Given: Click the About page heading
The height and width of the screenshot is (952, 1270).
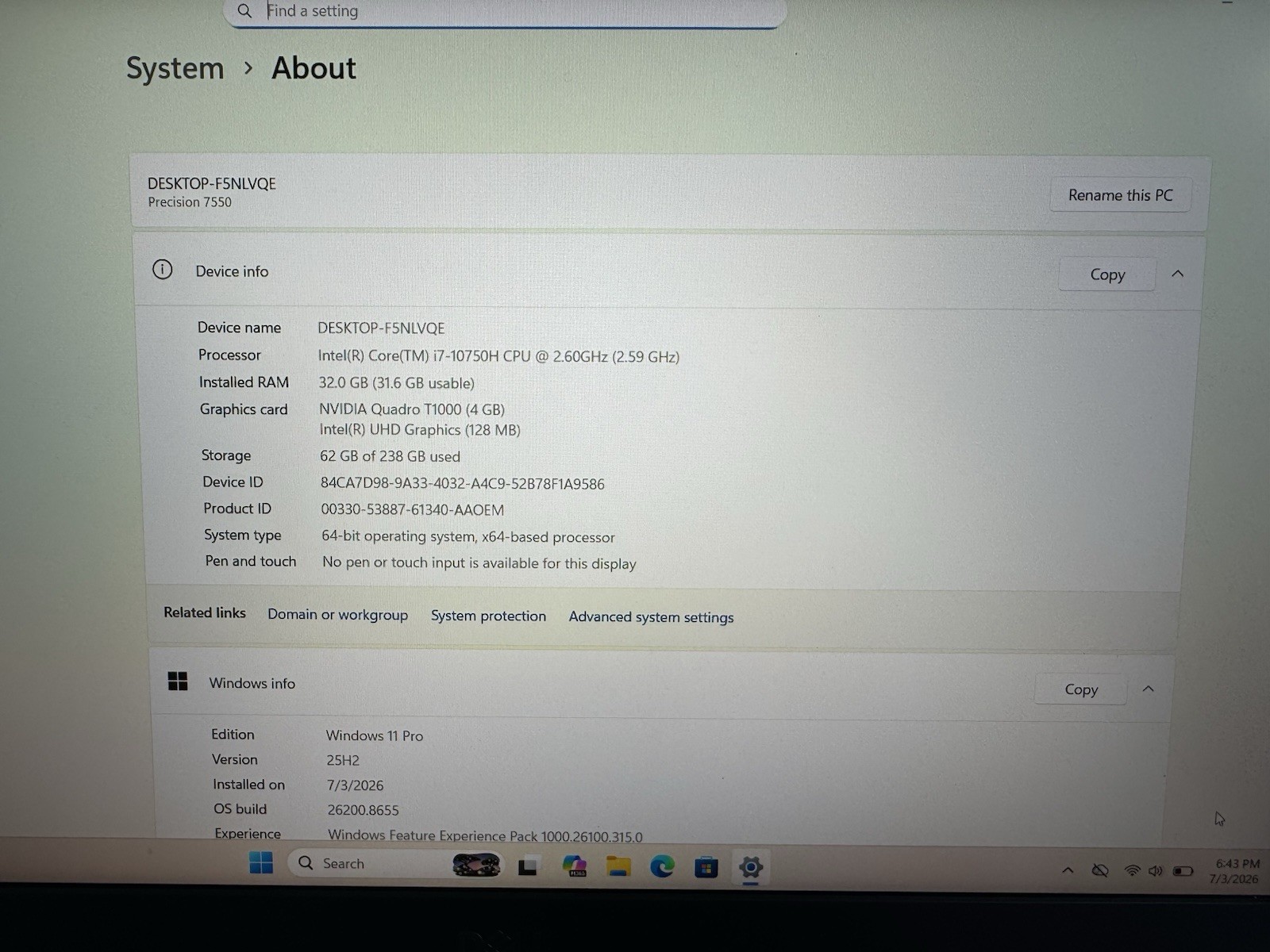Looking at the screenshot, I should pos(314,68).
